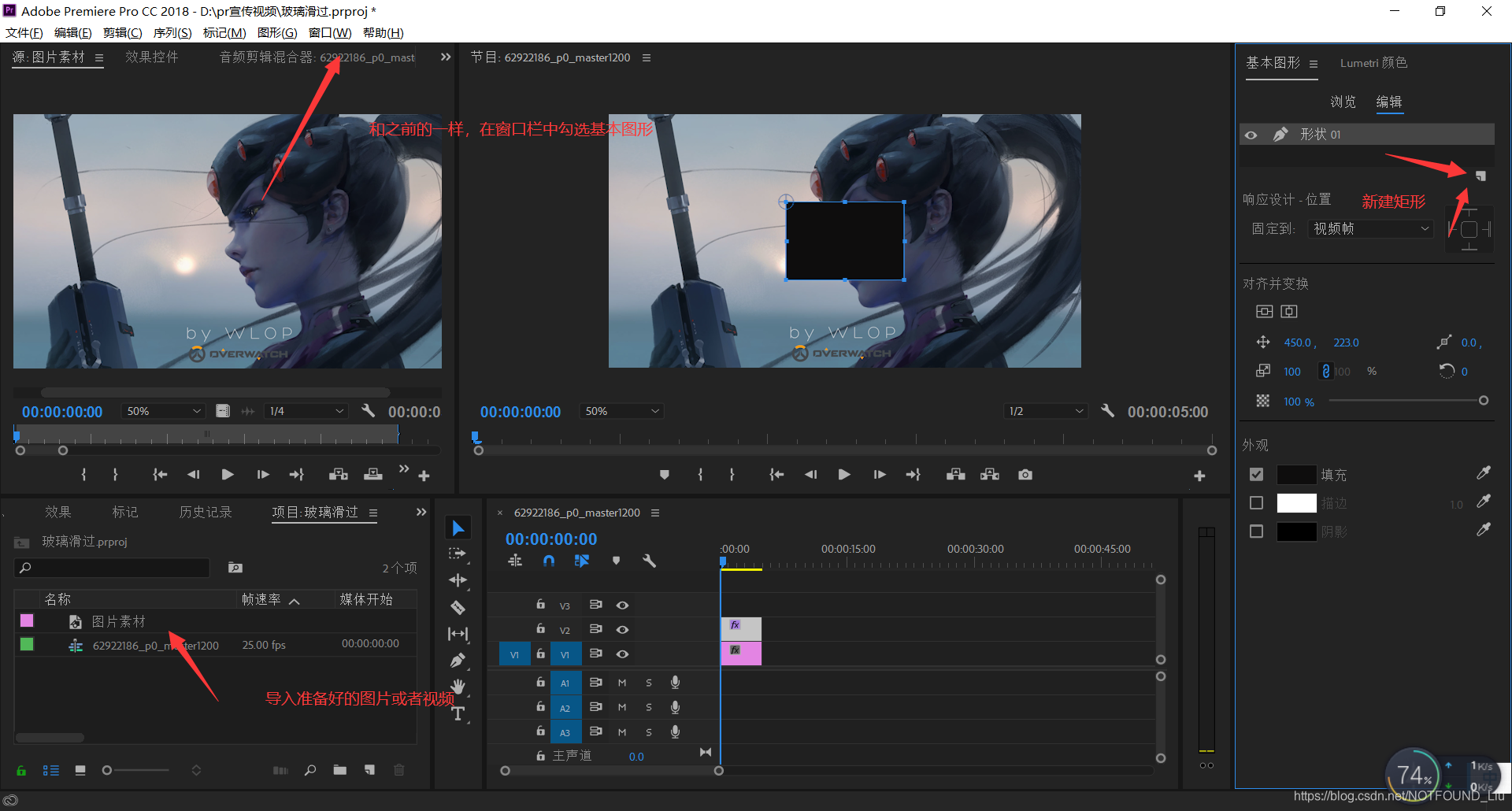Pick fill color with eyedropper
The image size is (1512, 811).
pyautogui.click(x=1483, y=473)
